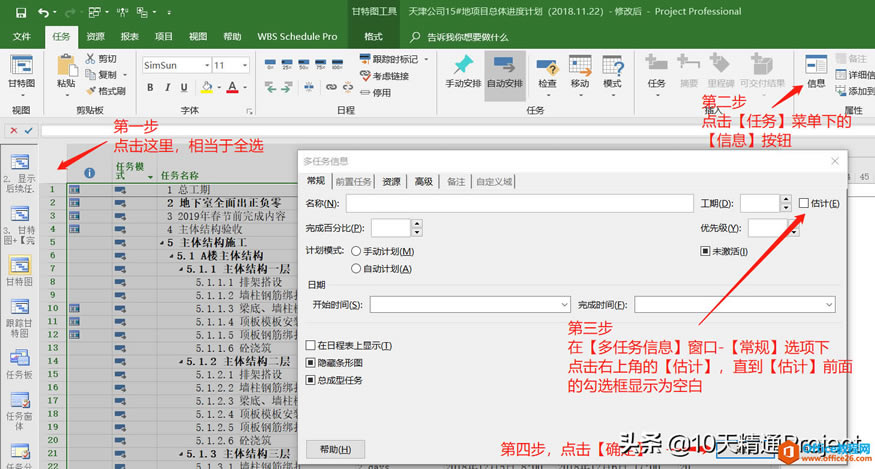Toggle the Hide Bar (隐藏条形图) checkbox
This screenshot has width=875, height=469.
(311, 362)
